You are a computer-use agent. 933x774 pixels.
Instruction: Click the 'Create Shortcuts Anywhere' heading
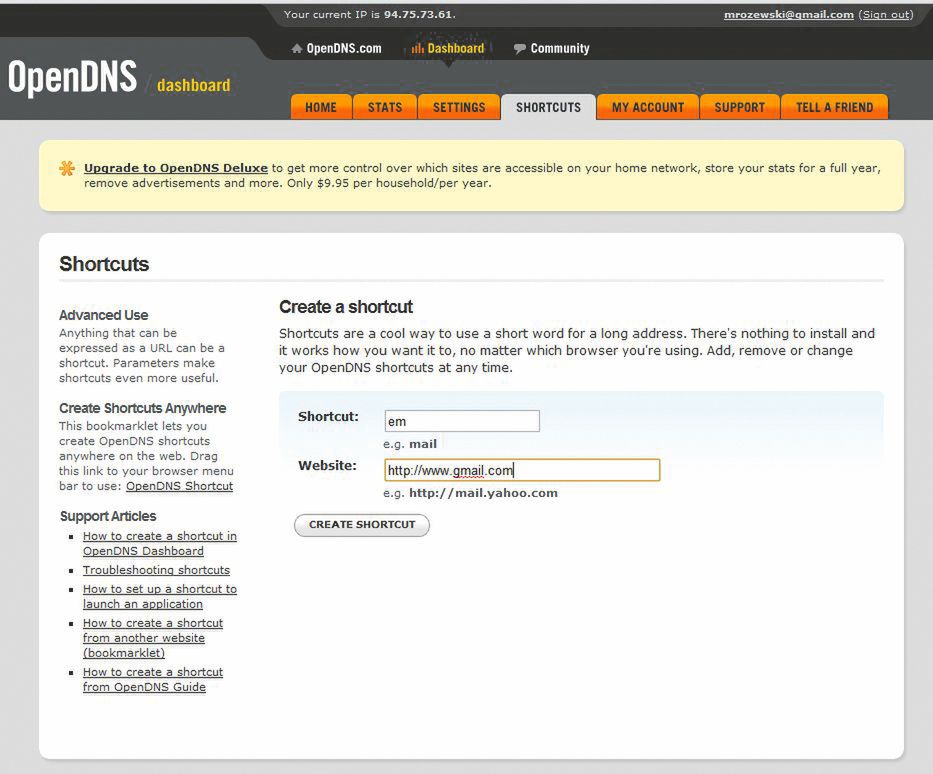(x=142, y=408)
